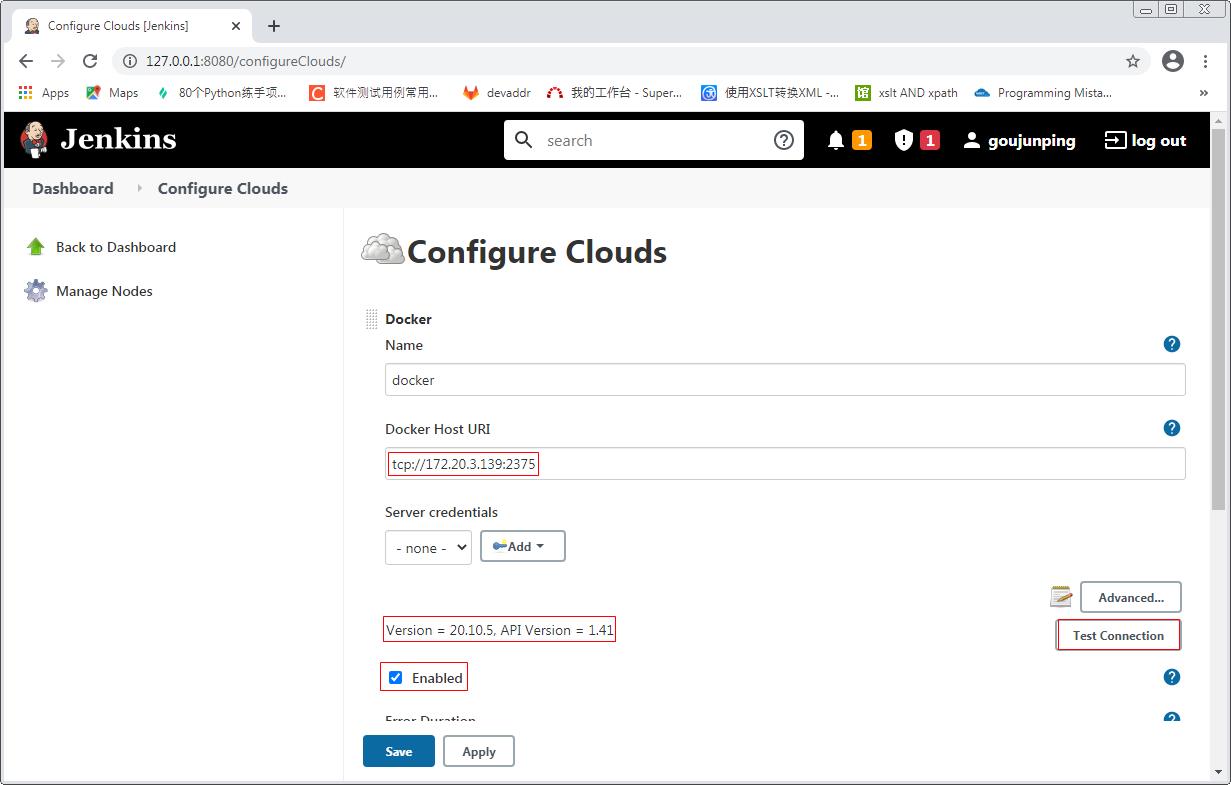This screenshot has width=1231, height=785.
Task: Edit the cloud Name field
Action: tap(785, 380)
